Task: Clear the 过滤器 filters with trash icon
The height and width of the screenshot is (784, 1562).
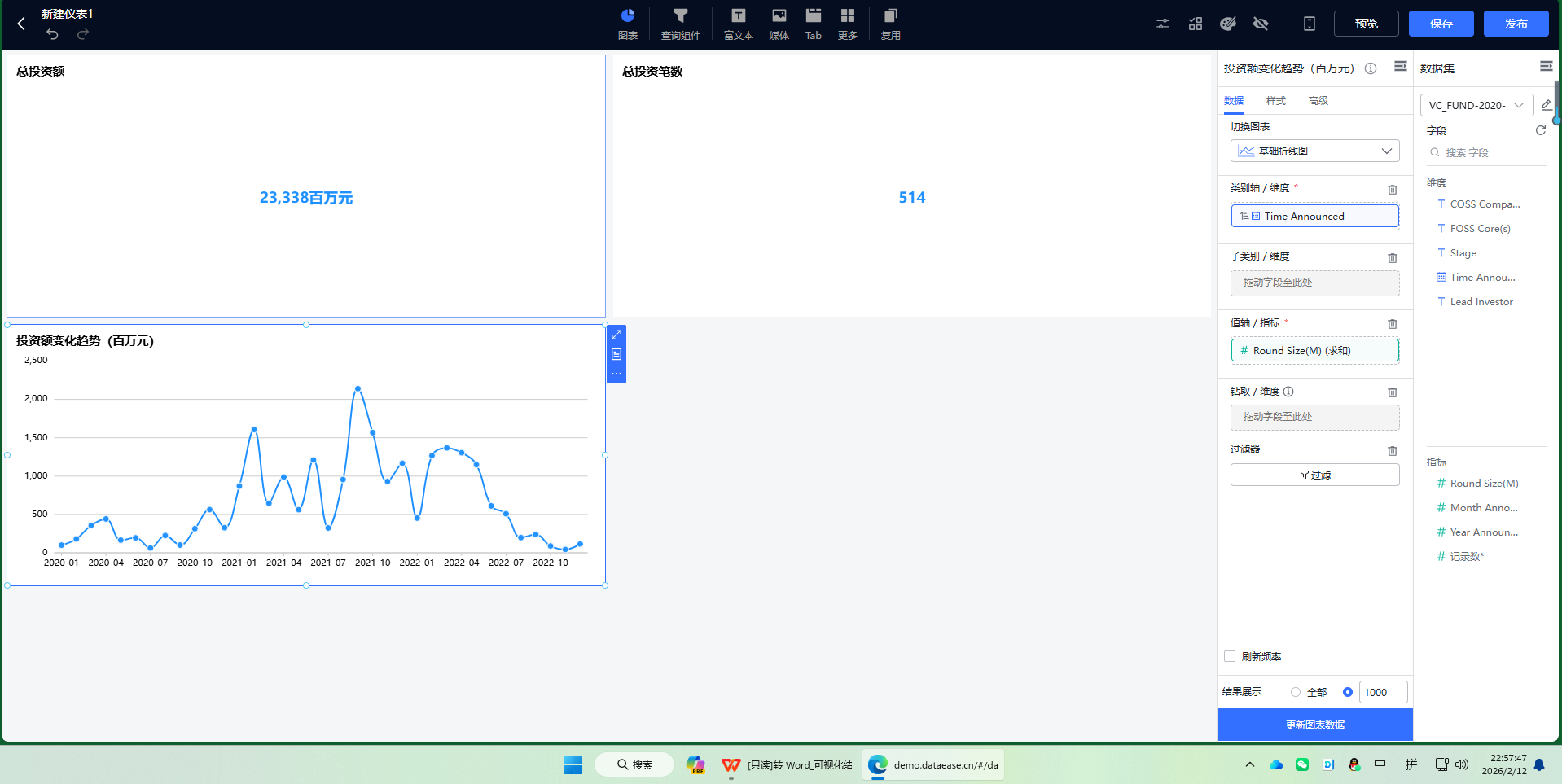Action: pyautogui.click(x=1393, y=451)
